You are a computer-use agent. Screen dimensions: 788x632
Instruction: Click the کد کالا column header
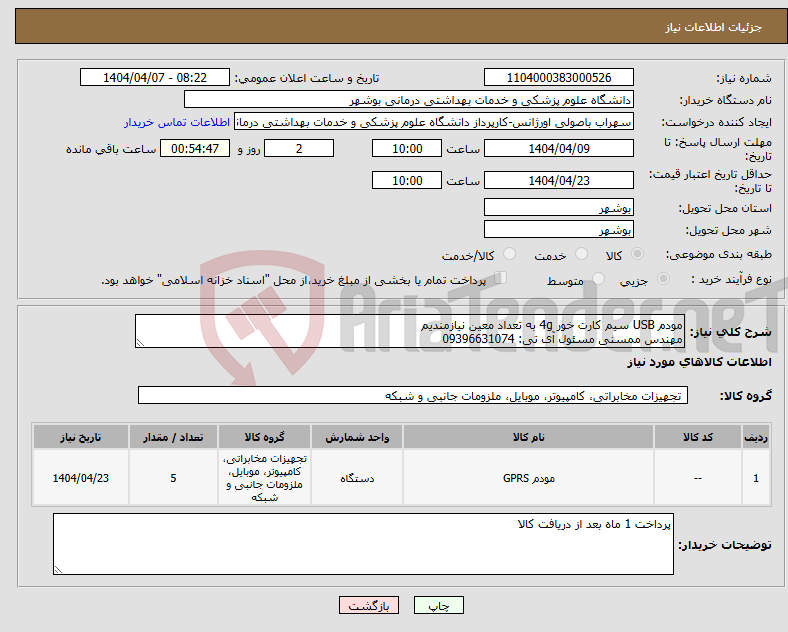[698, 437]
